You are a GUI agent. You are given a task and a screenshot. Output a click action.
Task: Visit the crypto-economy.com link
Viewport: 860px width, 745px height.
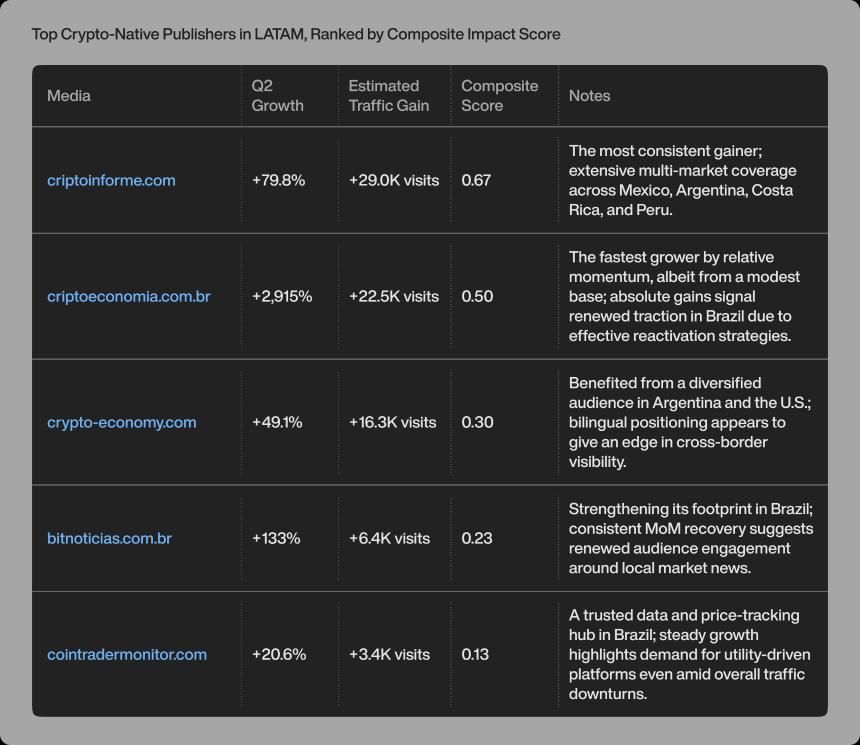(x=122, y=422)
